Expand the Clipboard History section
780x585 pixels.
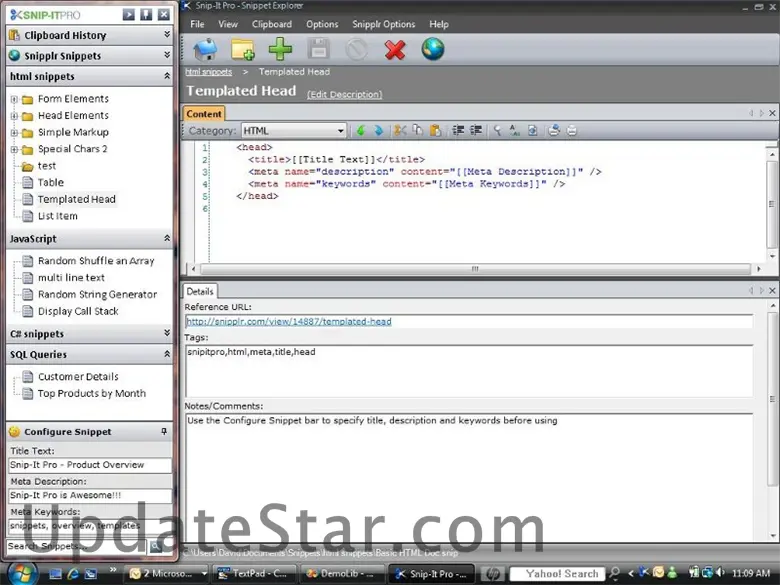[166, 35]
